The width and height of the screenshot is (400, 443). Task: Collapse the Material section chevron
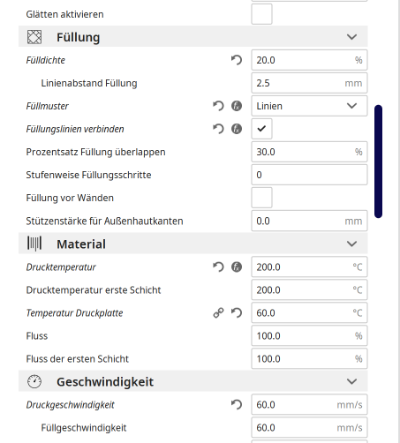tap(352, 244)
